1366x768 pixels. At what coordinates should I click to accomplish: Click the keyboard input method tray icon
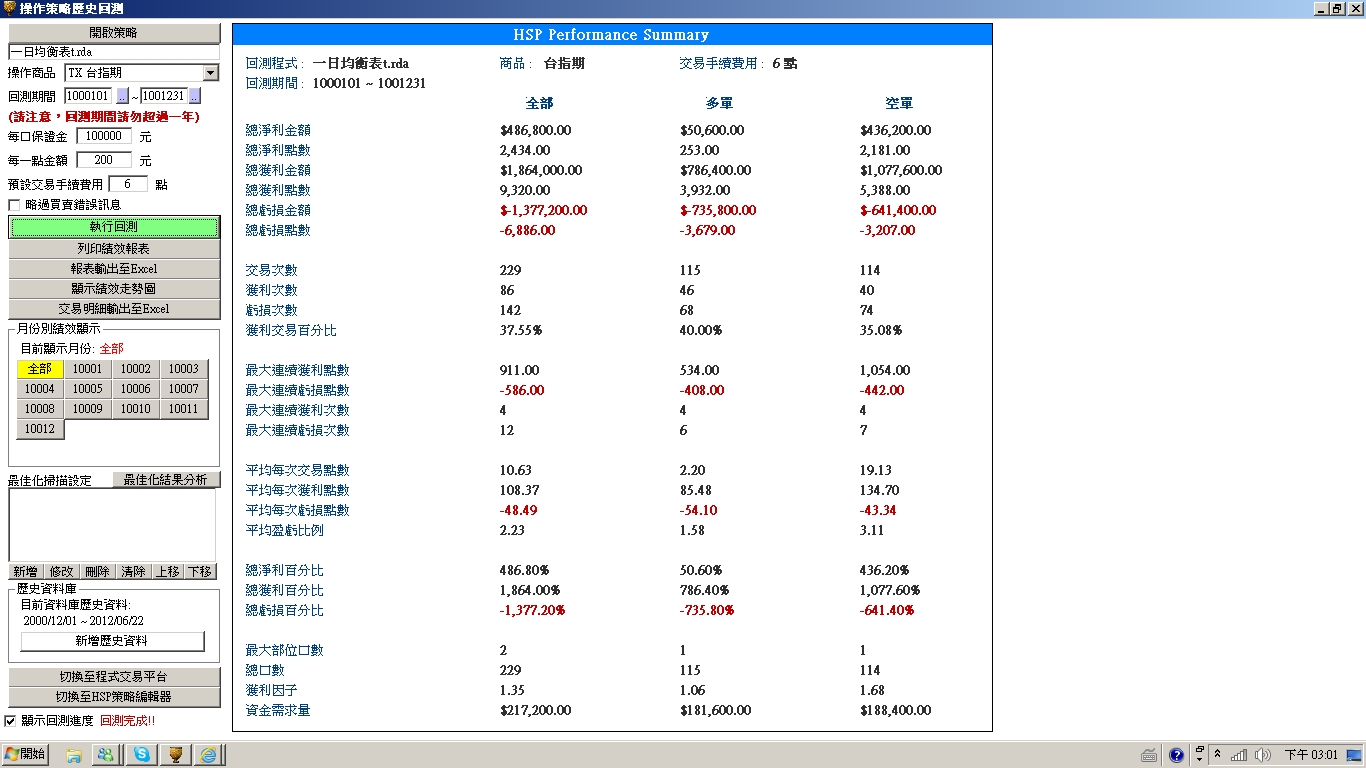[x=1149, y=755]
